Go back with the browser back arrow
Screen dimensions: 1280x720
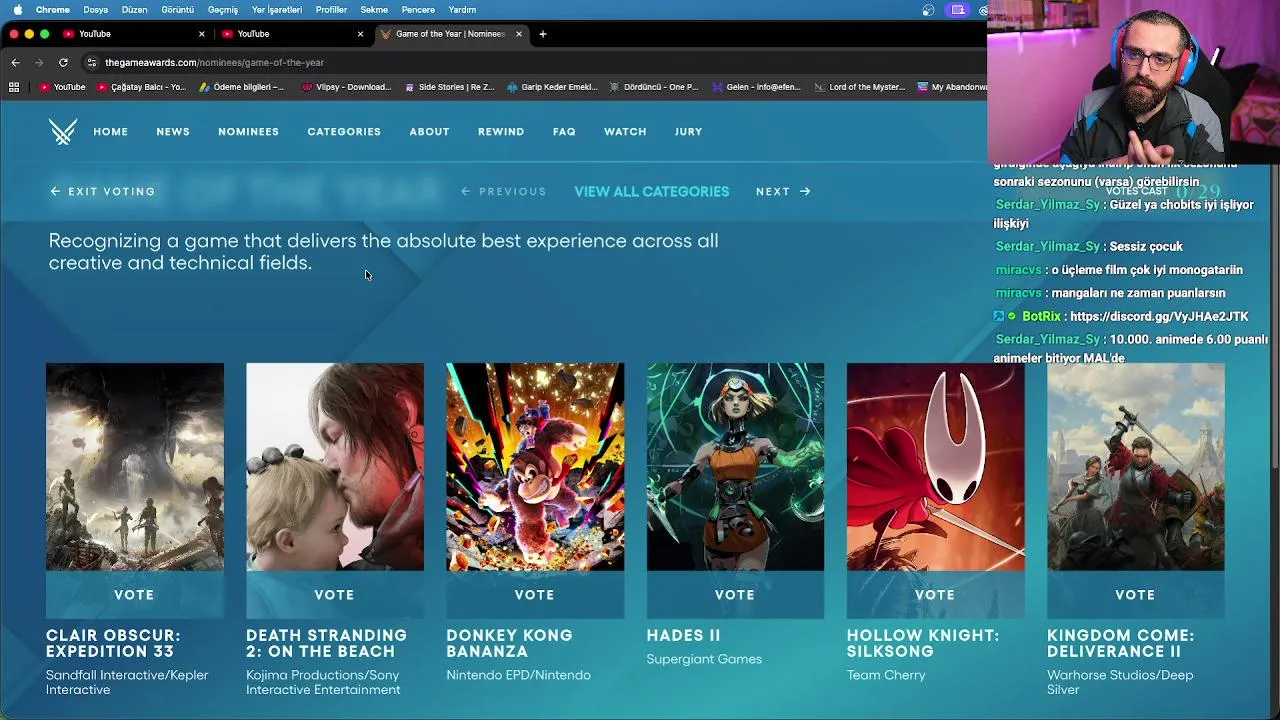(15, 62)
